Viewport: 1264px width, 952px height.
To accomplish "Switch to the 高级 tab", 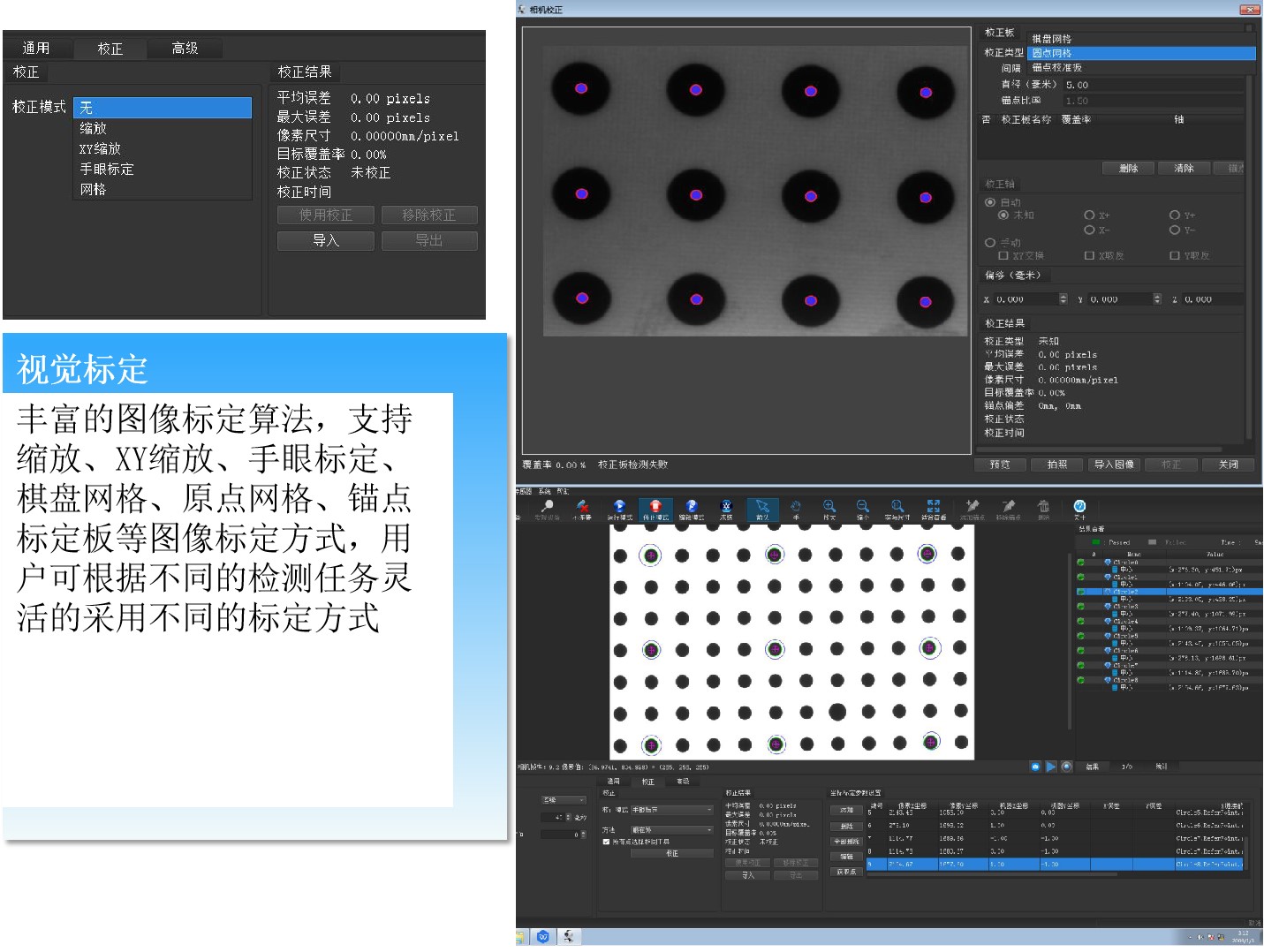I will click(185, 49).
